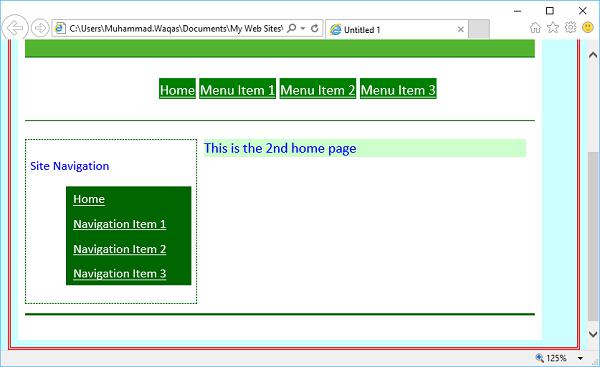Click the Menu Item 1 top link
The image size is (600, 367).
(x=237, y=90)
